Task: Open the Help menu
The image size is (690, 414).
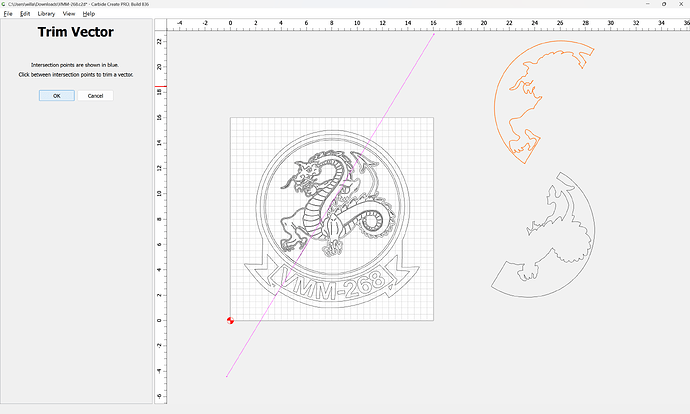Action: (89, 14)
